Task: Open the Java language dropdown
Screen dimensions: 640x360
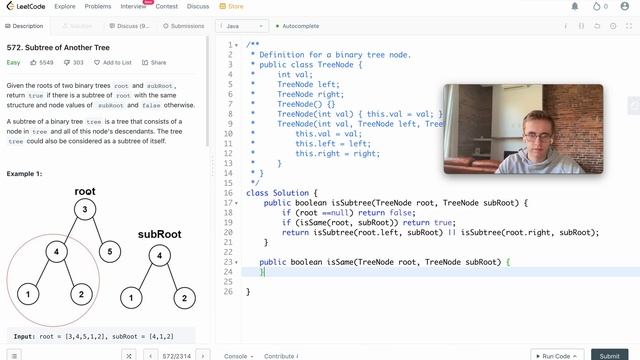Action: coord(242,26)
